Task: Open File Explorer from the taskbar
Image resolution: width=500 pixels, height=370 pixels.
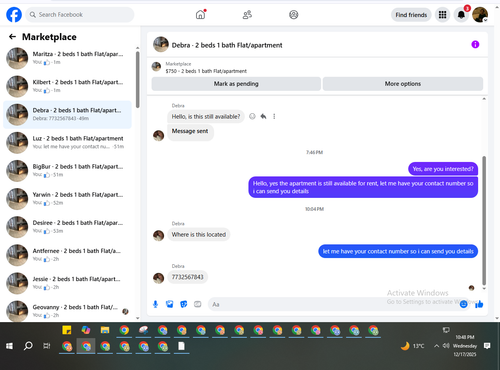Action: pos(105,330)
